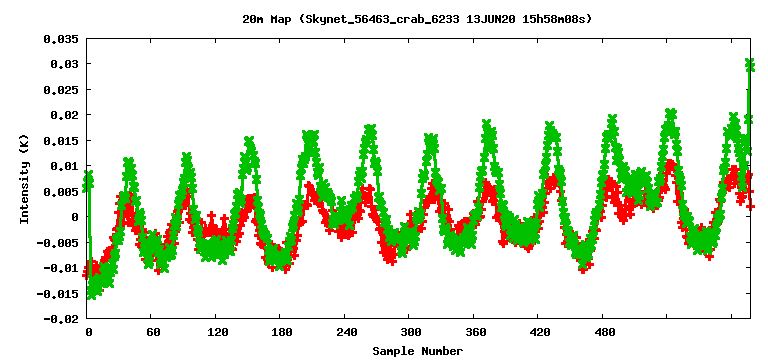The width and height of the screenshot is (768, 360).
Task: Click the 240 x-axis tick label
Action: [x=346, y=332]
